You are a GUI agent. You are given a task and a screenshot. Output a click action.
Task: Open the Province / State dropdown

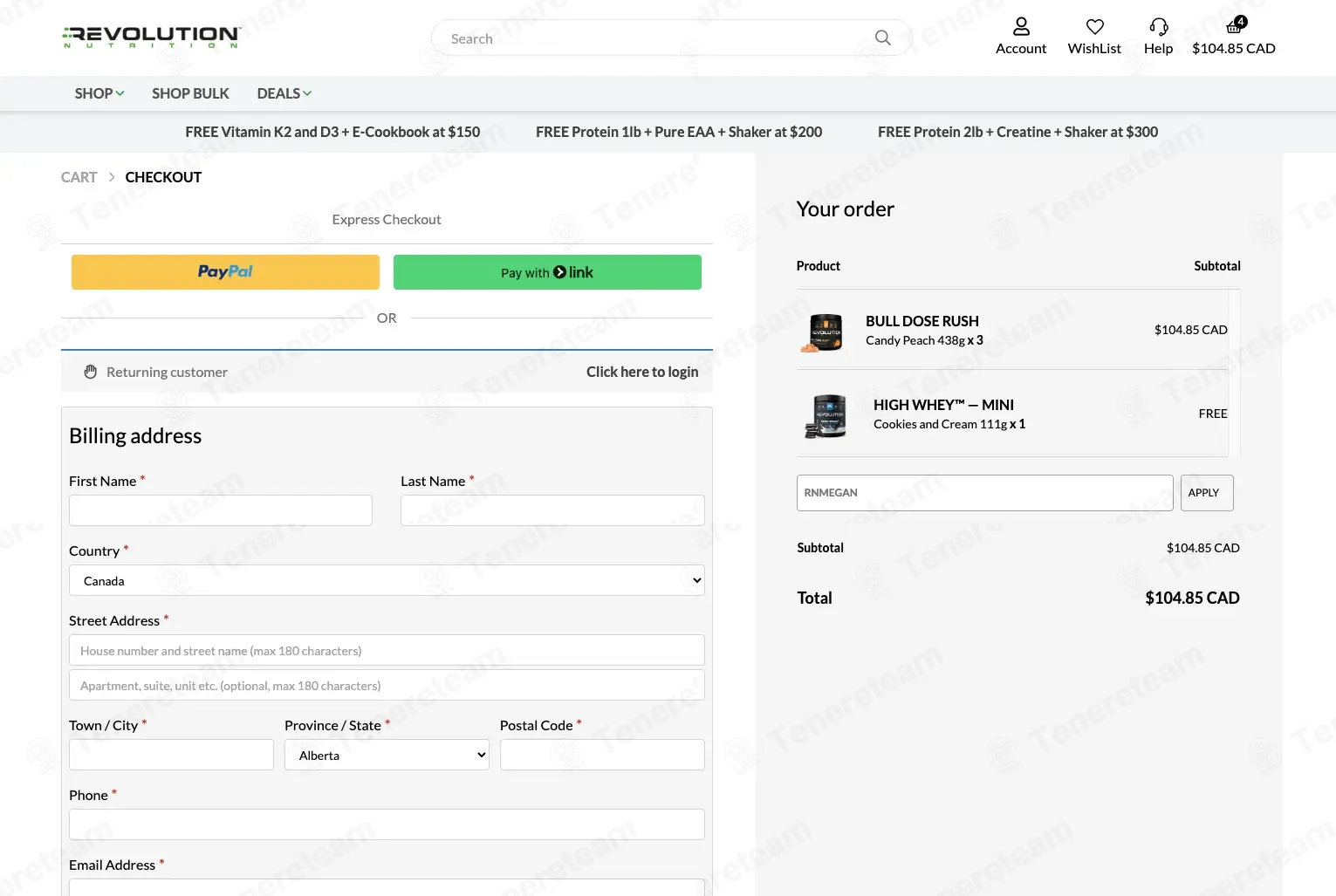click(x=387, y=755)
